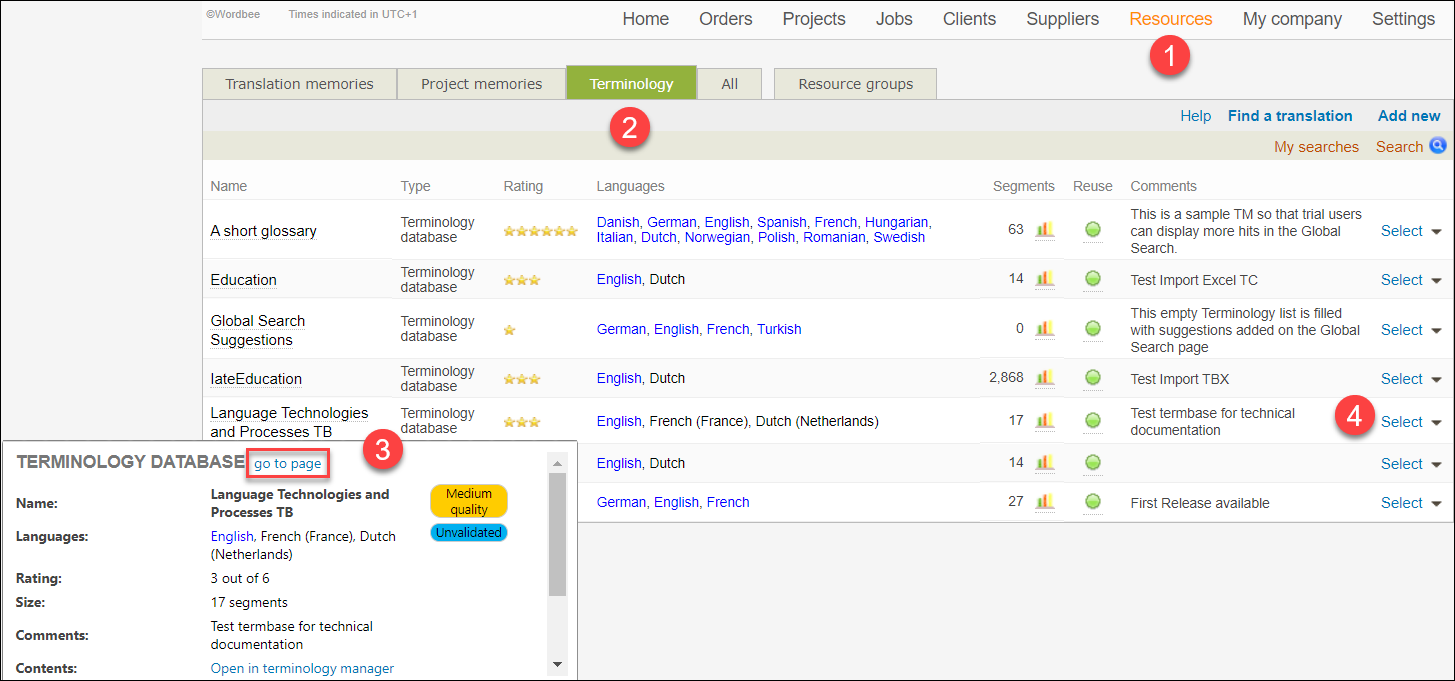The image size is (1455, 681).
Task: Click bar chart icon in the 27 segments row
Action: coord(1045,502)
